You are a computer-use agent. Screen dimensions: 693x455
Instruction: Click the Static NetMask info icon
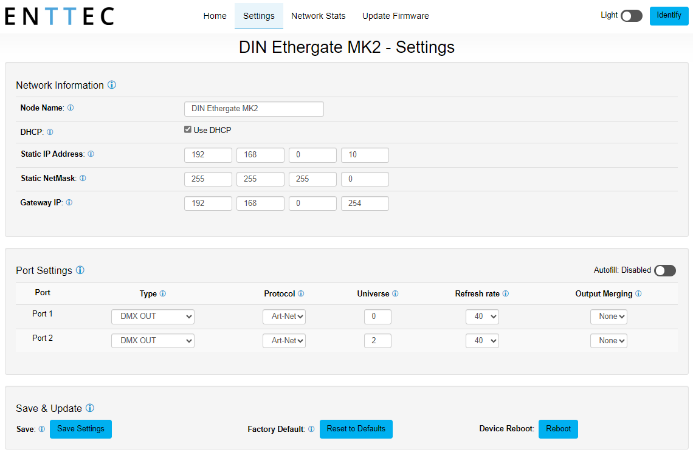tap(83, 178)
